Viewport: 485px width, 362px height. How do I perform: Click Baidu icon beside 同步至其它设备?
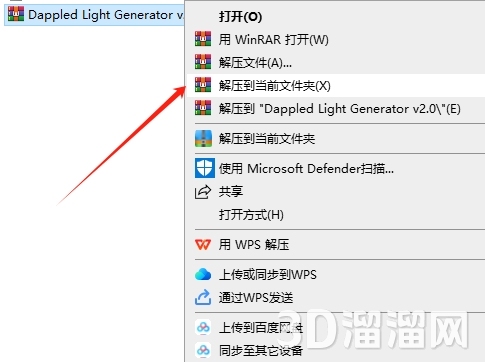[203, 350]
